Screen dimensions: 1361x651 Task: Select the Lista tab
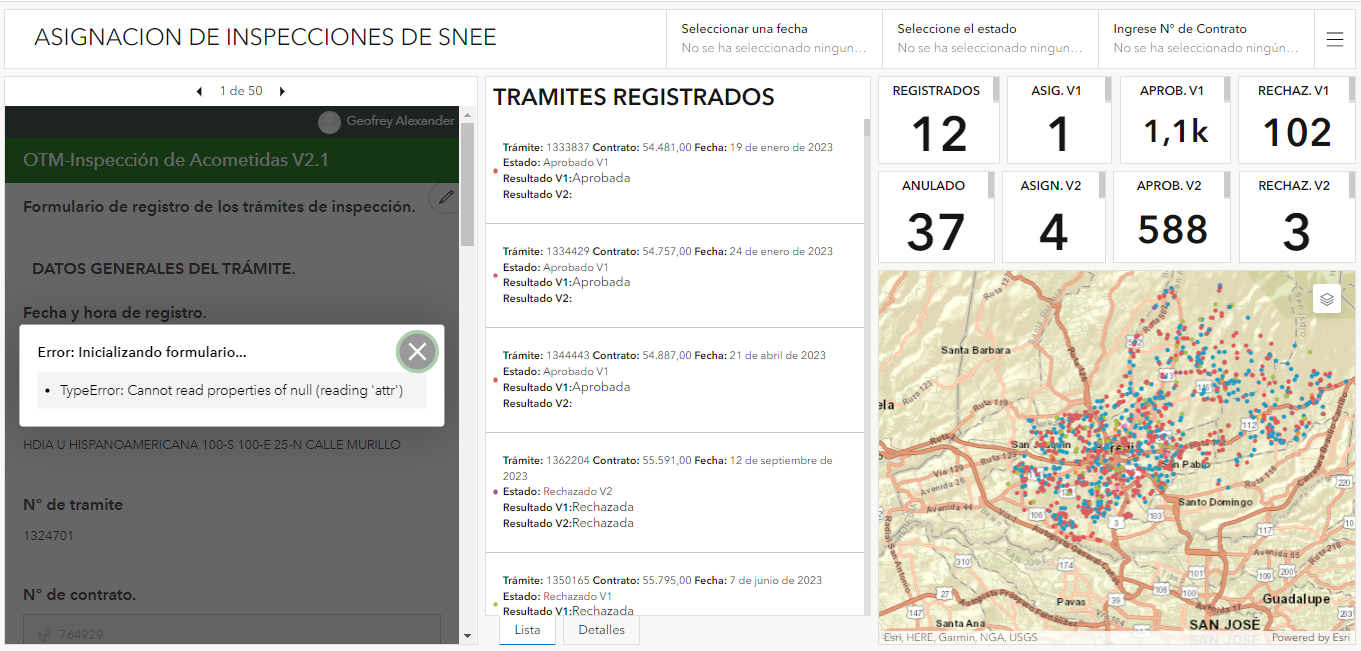[527, 630]
